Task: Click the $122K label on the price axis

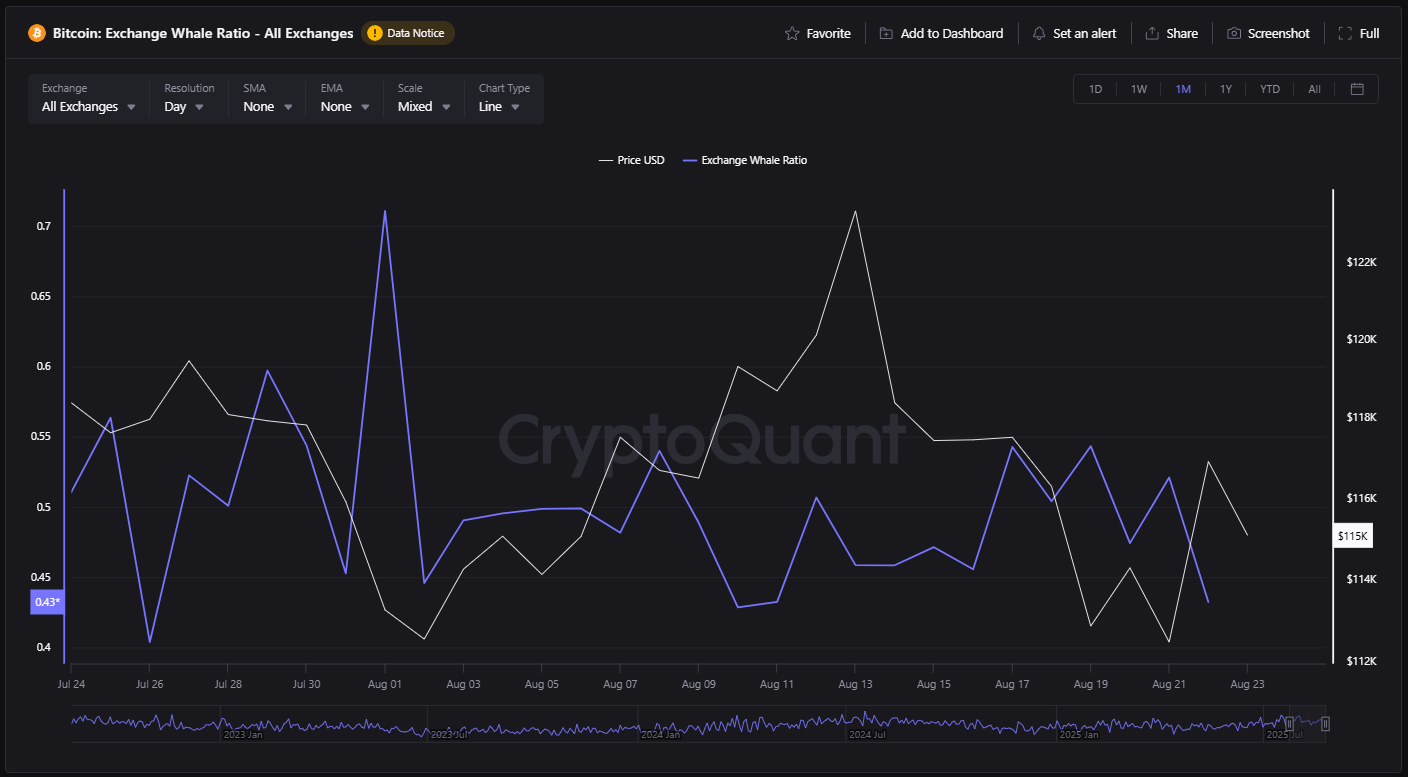Action: pos(1362,262)
